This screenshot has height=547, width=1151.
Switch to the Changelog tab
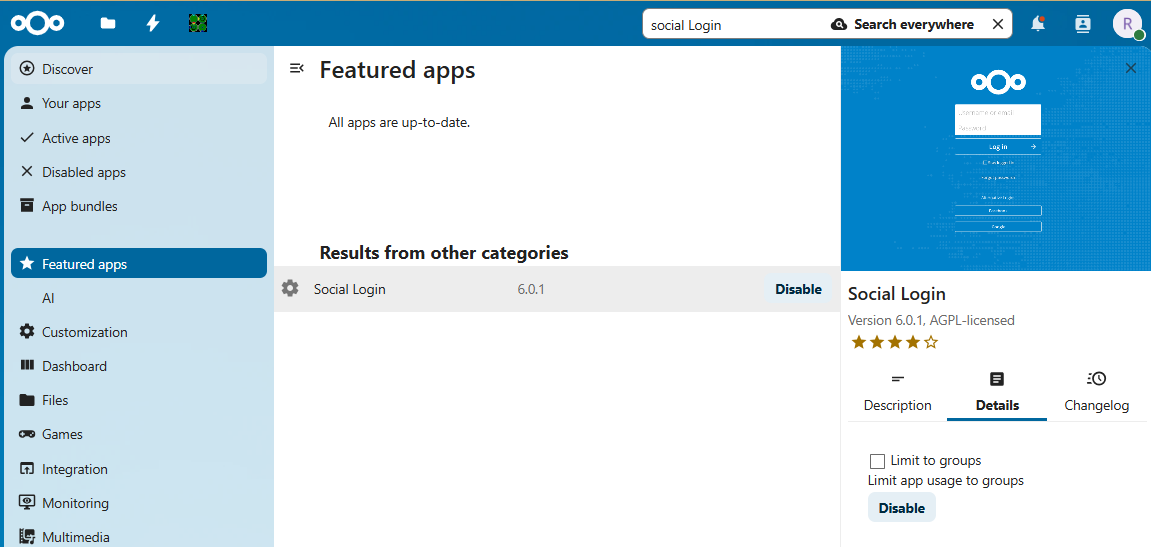tap(1096, 393)
